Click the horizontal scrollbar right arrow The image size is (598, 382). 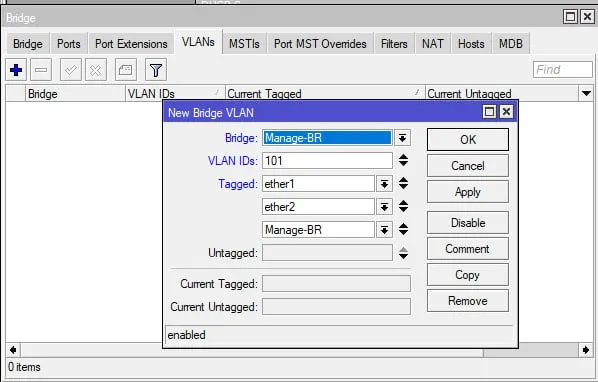pos(586,350)
